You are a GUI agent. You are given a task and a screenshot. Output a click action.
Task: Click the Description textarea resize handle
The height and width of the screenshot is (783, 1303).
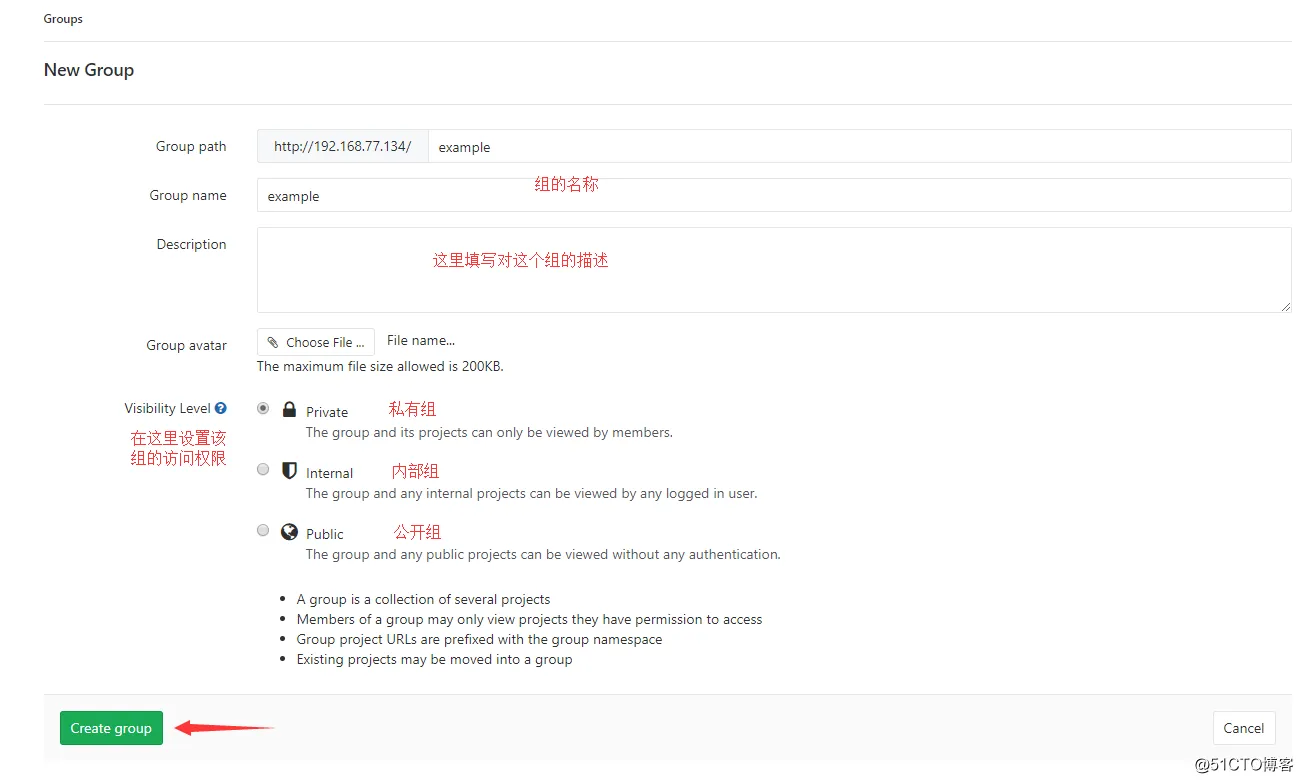click(1286, 307)
